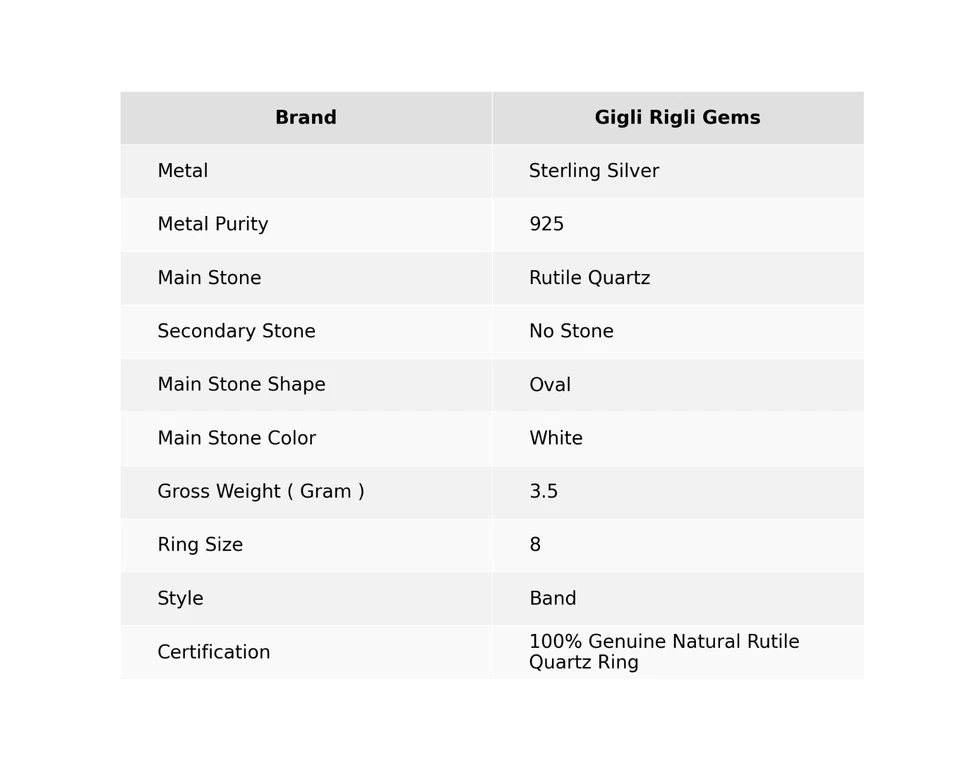Select the 3.5 weight value
Screen dimensions: 960x763
[x=544, y=492]
